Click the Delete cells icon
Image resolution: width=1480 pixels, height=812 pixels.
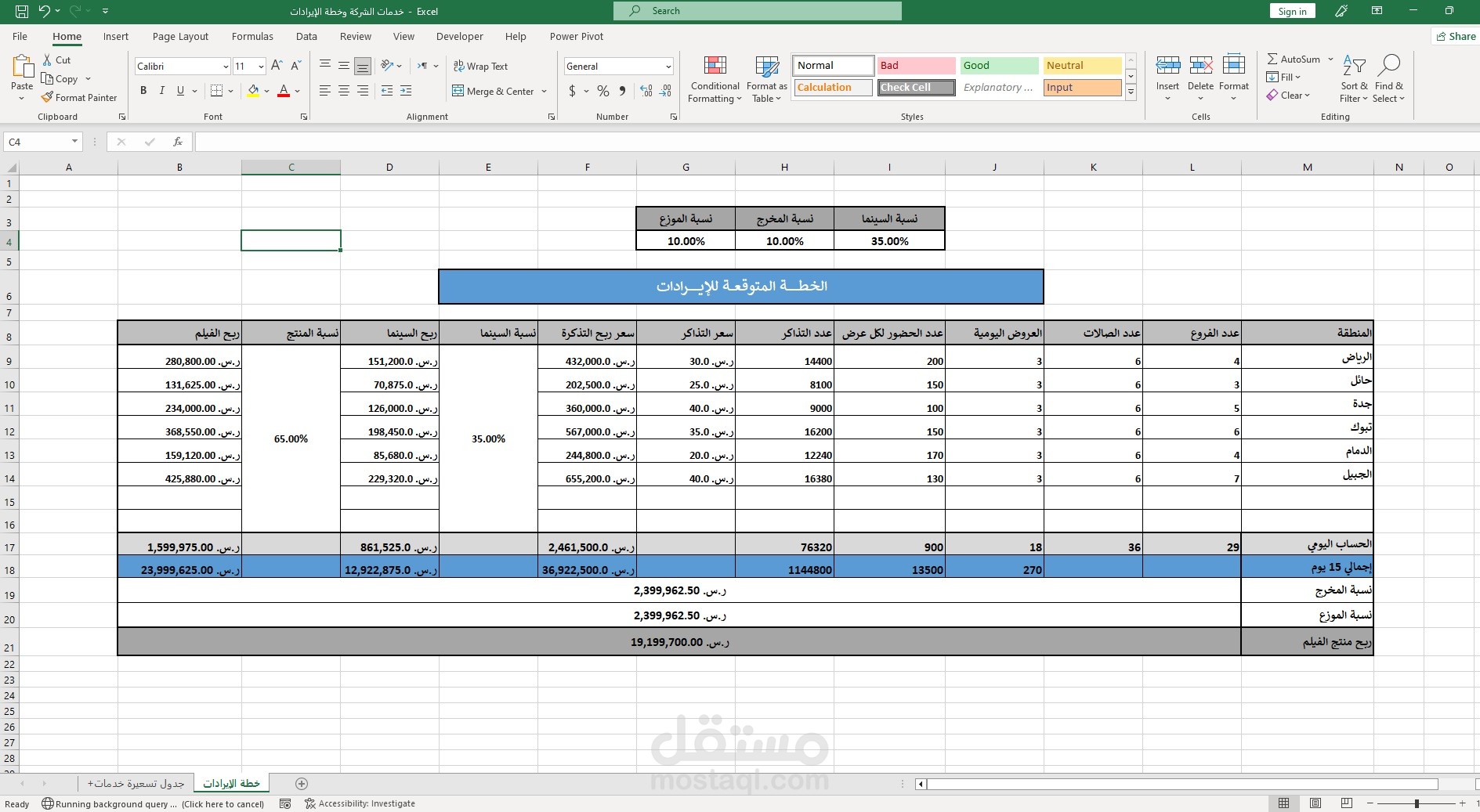[1200, 65]
